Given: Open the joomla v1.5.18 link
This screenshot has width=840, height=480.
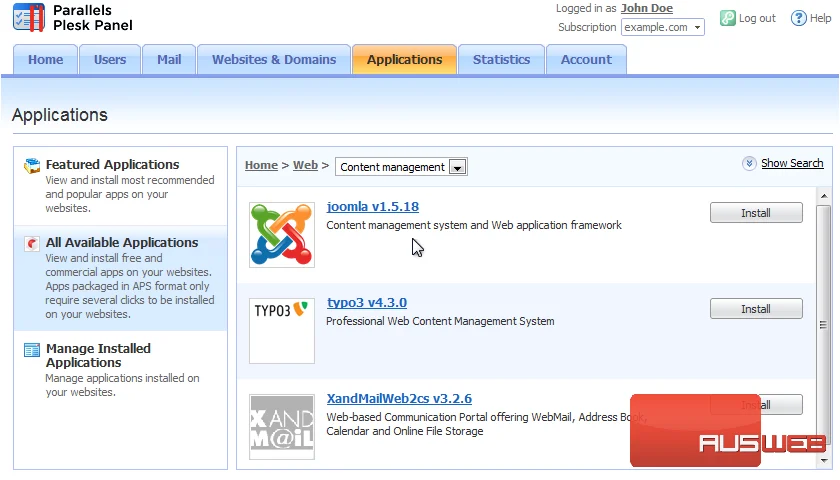Looking at the screenshot, I should pos(373,207).
